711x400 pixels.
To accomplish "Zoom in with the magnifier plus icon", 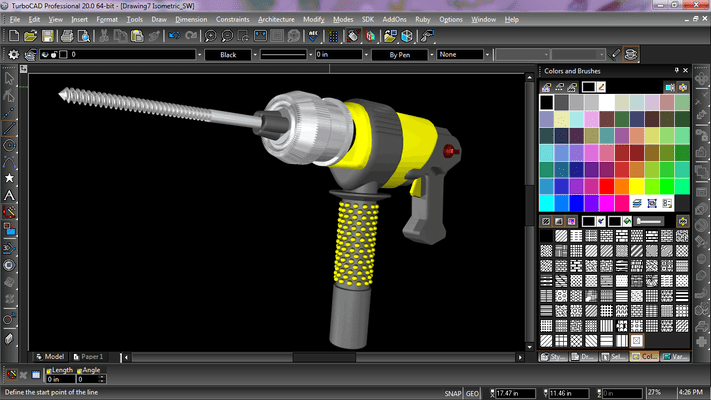I will pos(210,36).
